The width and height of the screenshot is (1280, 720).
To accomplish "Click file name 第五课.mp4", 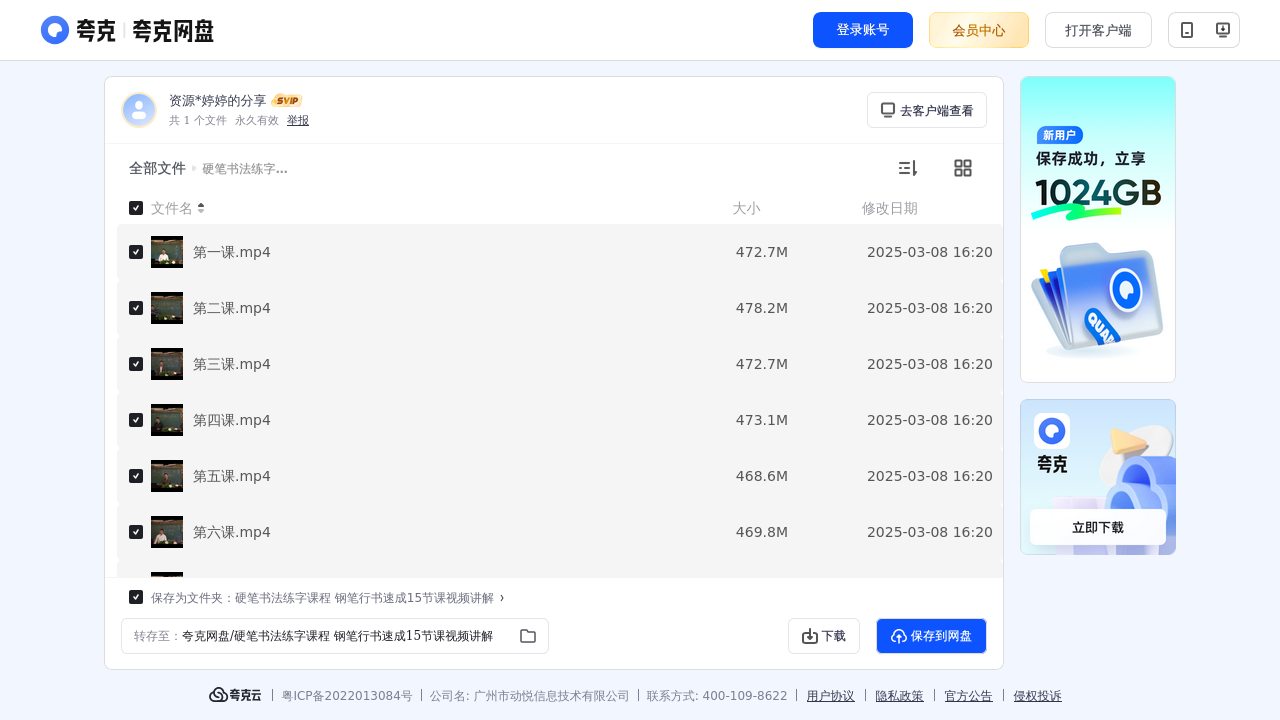I will 232,476.
